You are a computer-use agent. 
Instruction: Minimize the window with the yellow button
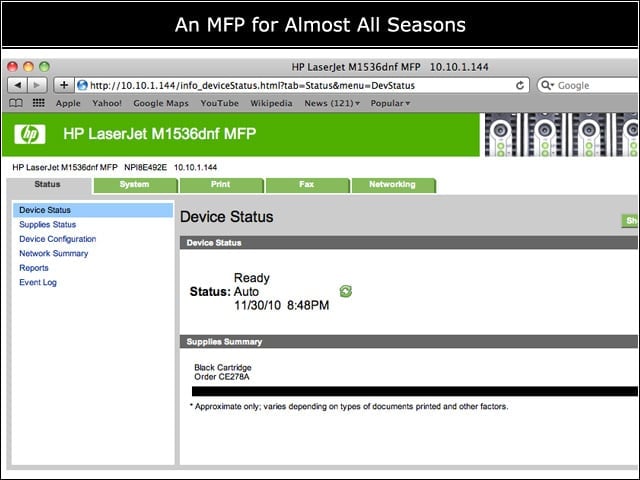click(28, 66)
